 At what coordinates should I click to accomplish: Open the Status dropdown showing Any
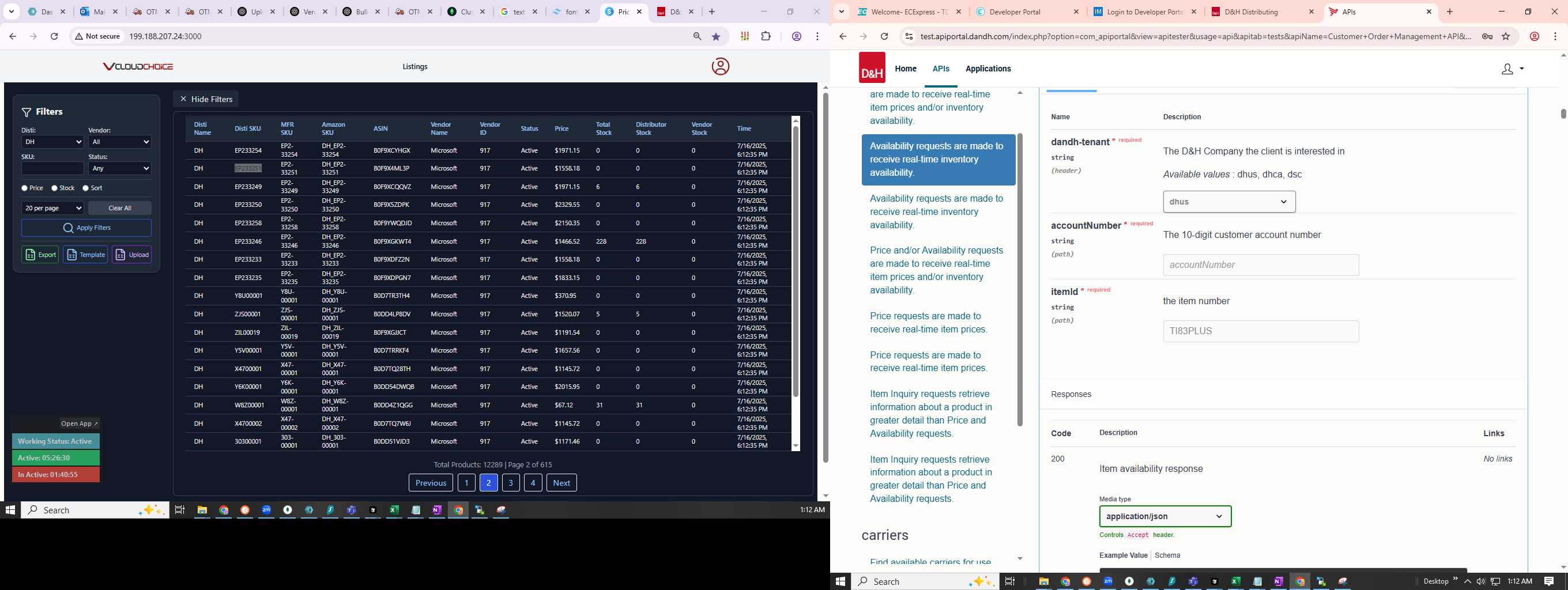click(120, 168)
